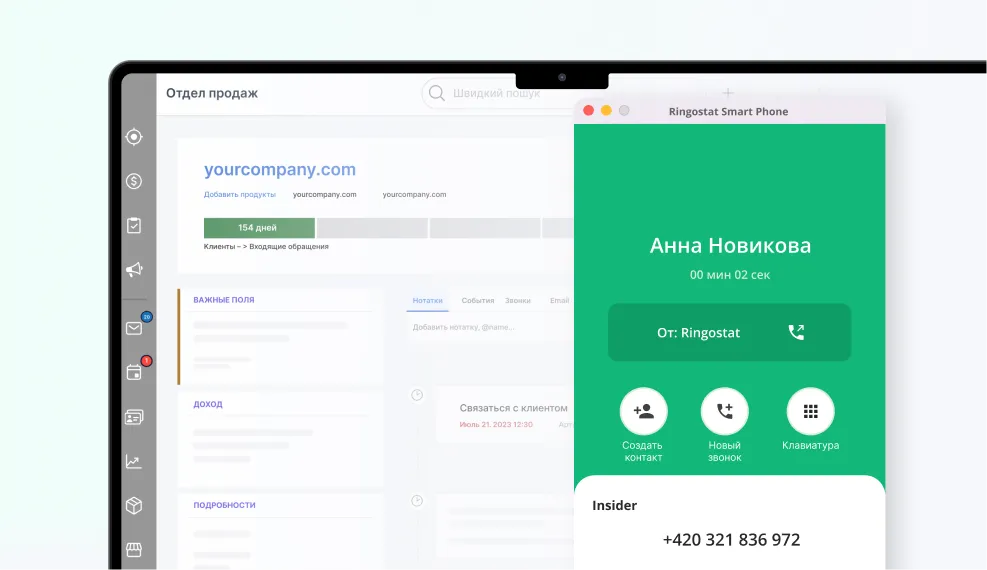Click the phone number +420 321 836 972
The width and height of the screenshot is (987, 570).
(x=731, y=540)
